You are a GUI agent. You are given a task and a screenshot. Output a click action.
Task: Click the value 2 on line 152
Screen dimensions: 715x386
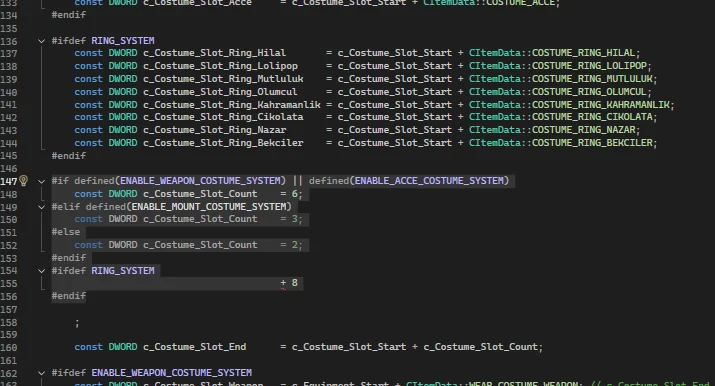[295, 245]
